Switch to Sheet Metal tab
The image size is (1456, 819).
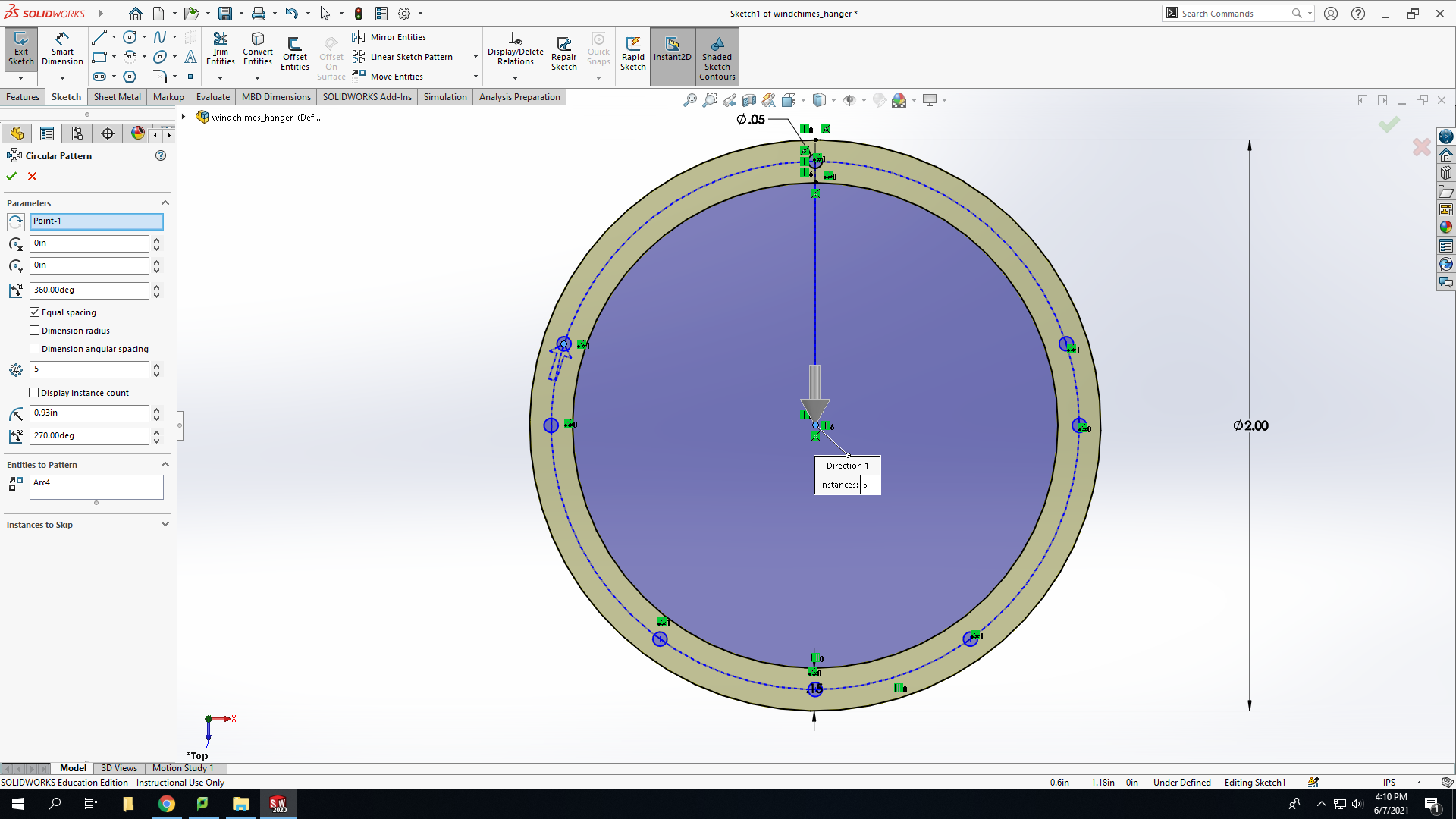click(x=118, y=97)
